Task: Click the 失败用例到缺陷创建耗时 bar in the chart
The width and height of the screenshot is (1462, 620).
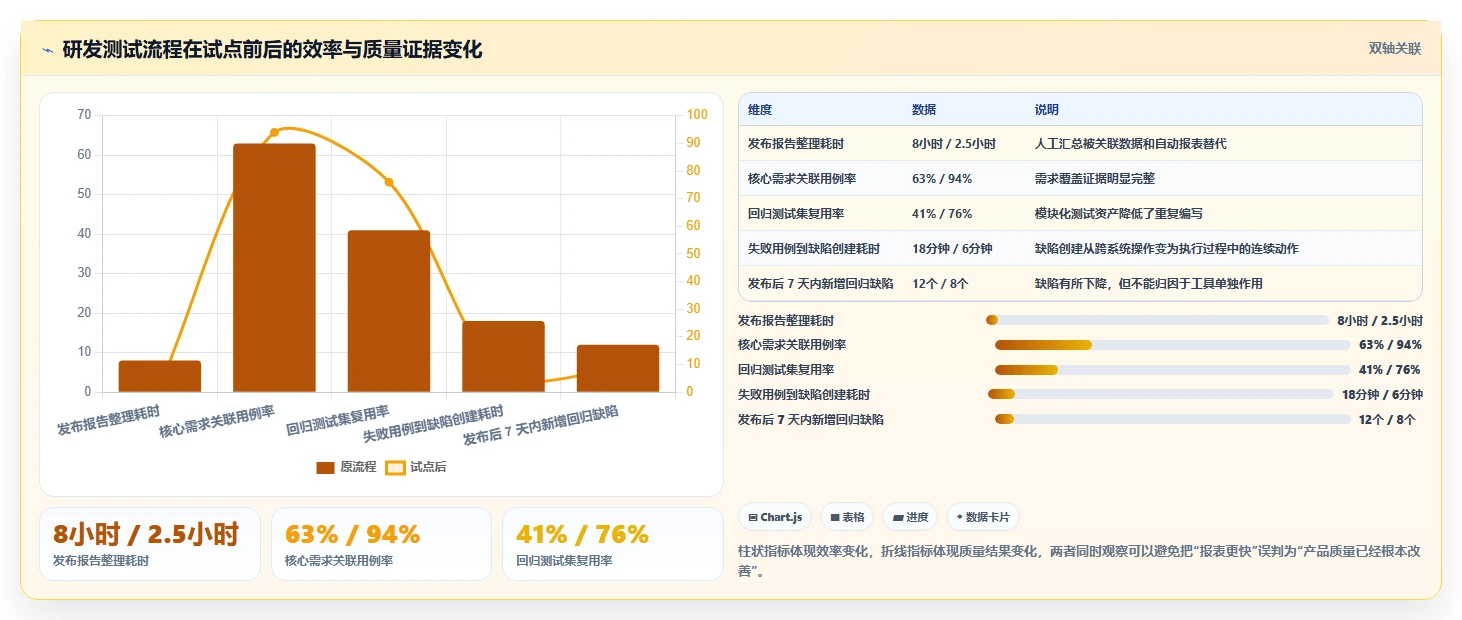Action: [x=503, y=357]
